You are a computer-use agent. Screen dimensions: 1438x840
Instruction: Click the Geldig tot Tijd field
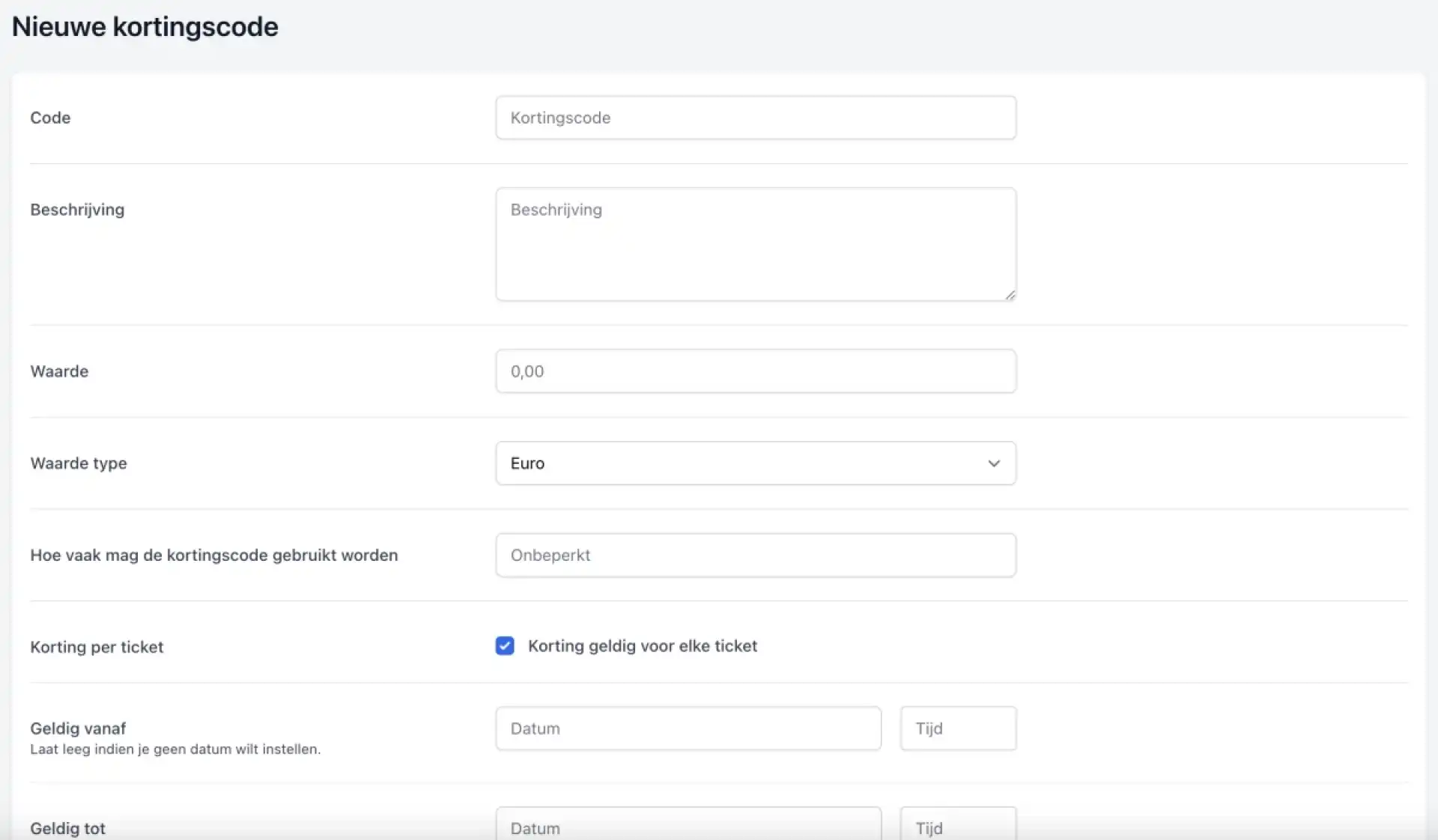958,826
